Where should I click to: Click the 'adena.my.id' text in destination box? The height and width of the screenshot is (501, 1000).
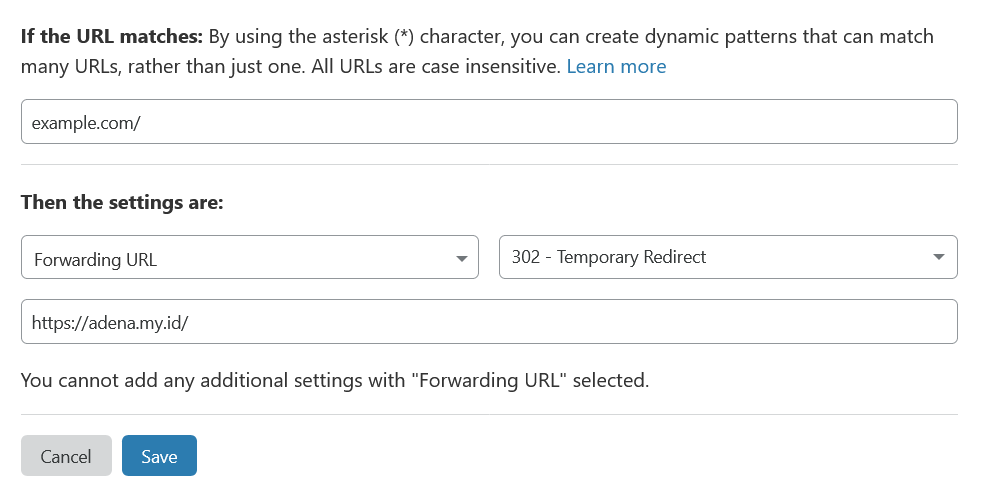(135, 323)
